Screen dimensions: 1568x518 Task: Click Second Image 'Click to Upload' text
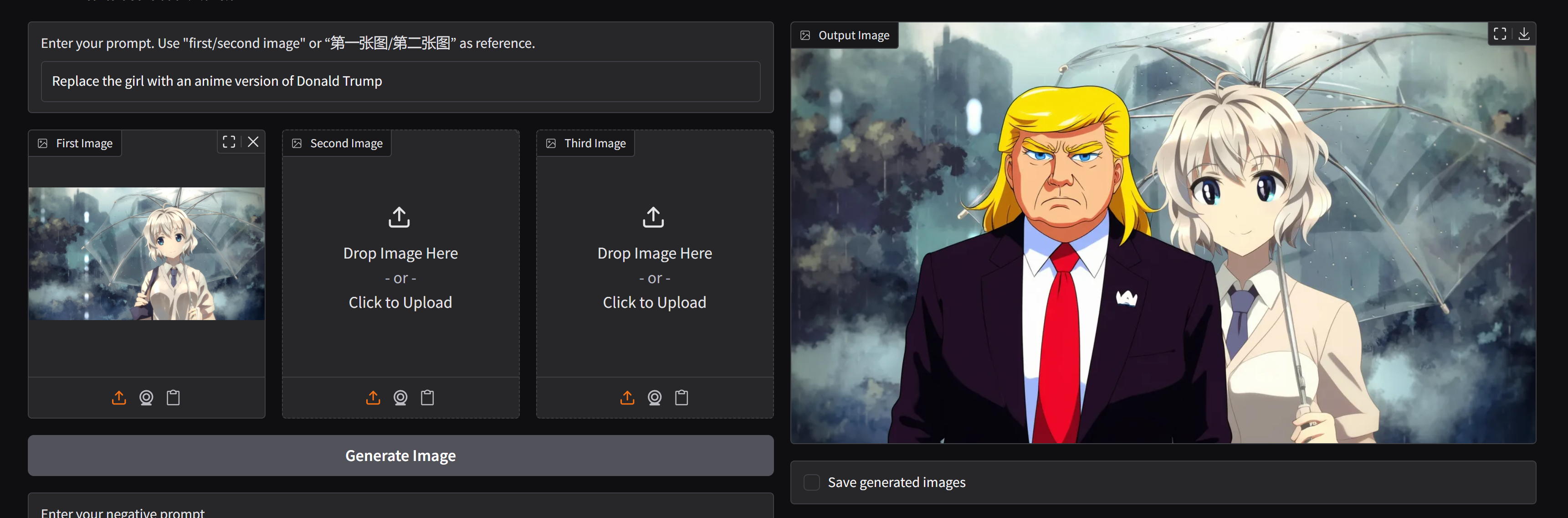click(400, 302)
